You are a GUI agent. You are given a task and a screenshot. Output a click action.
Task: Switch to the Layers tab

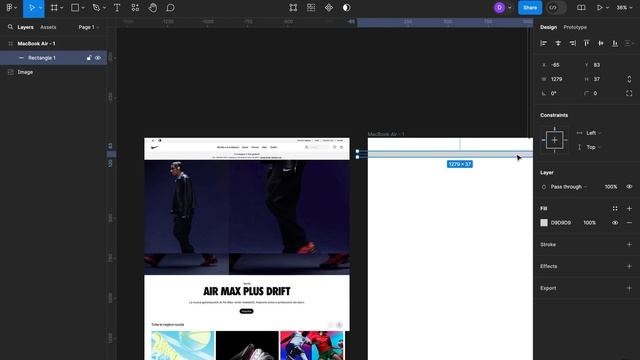click(x=25, y=27)
